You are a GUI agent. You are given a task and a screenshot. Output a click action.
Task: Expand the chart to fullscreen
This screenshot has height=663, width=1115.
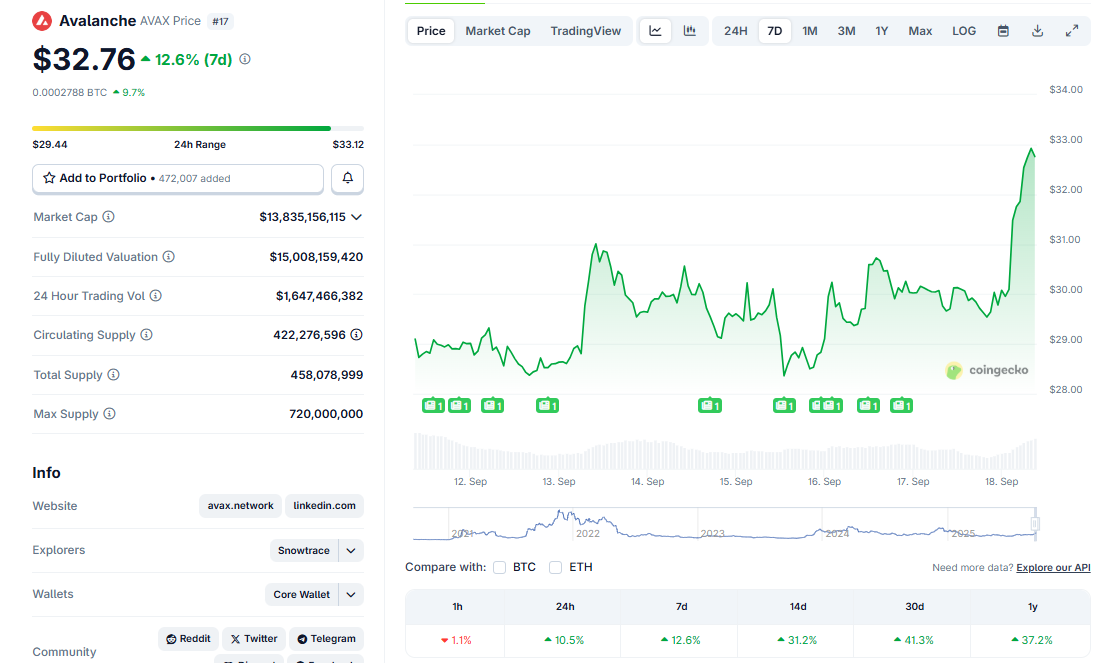pyautogui.click(x=1072, y=31)
